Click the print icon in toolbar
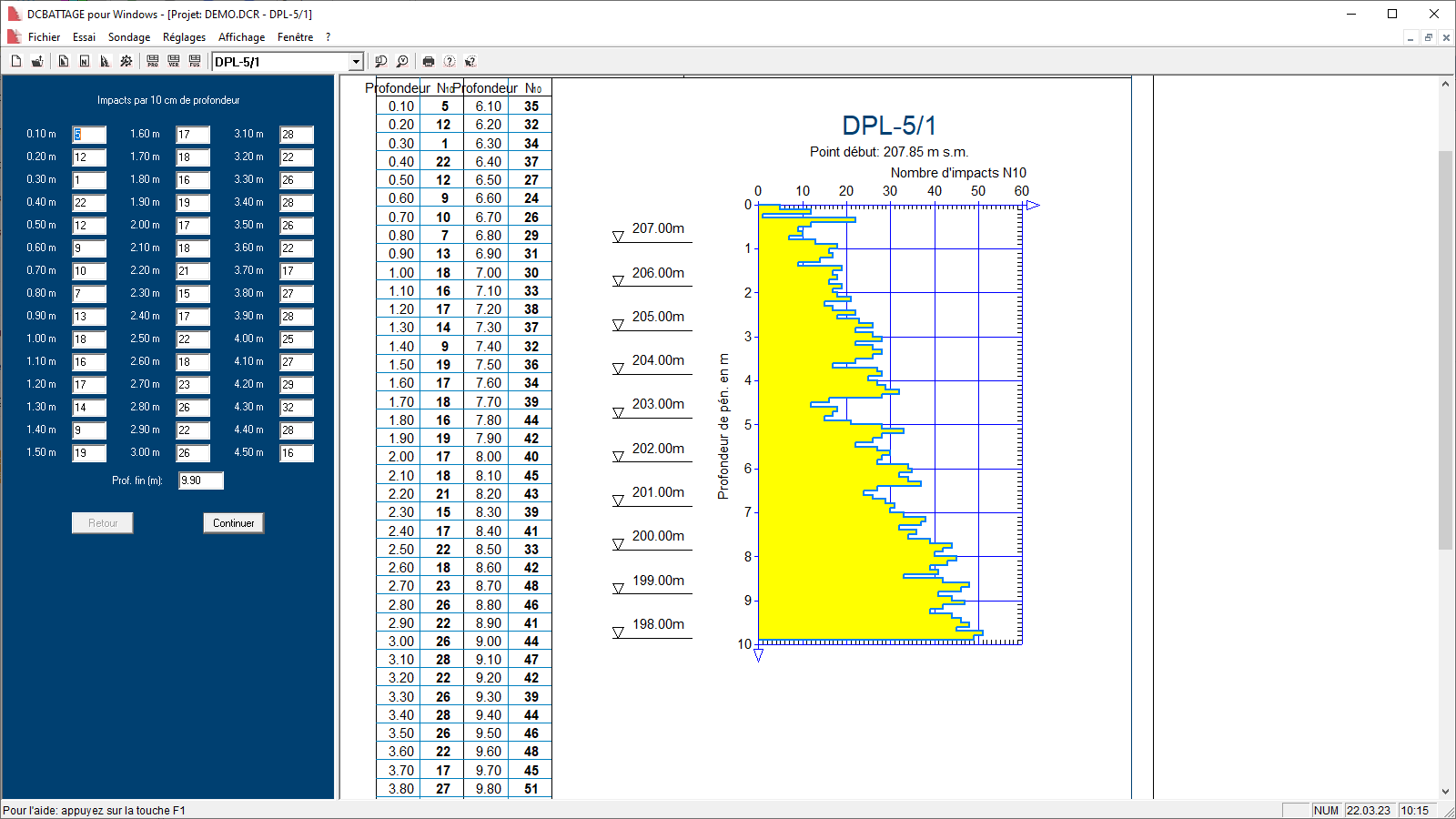The height and width of the screenshot is (819, 1456). [x=429, y=61]
